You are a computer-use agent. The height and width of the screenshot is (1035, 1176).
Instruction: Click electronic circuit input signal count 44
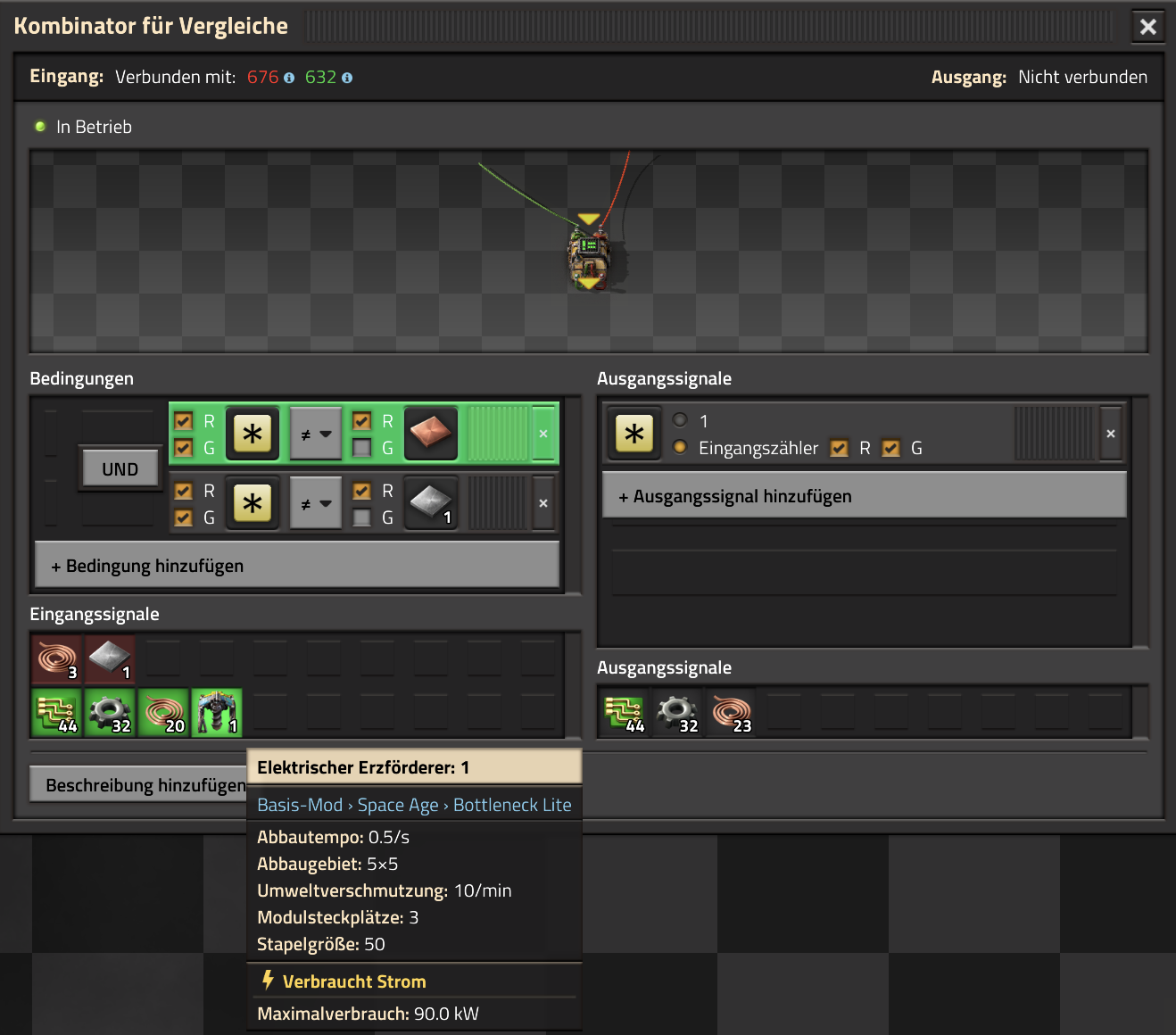(x=56, y=712)
